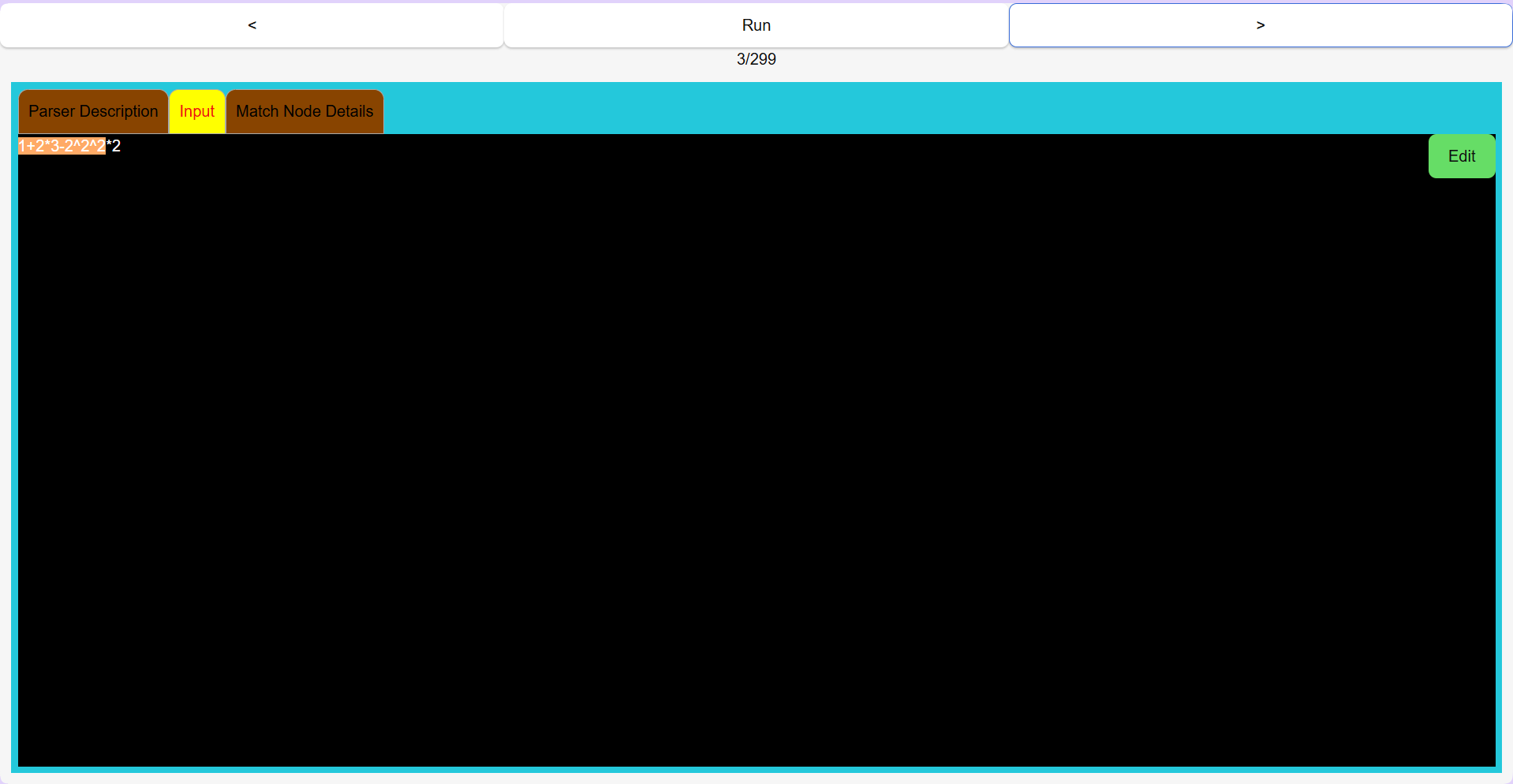Navigate to the next item with the > button
Screen dimensions: 1513x784
(x=1260, y=24)
